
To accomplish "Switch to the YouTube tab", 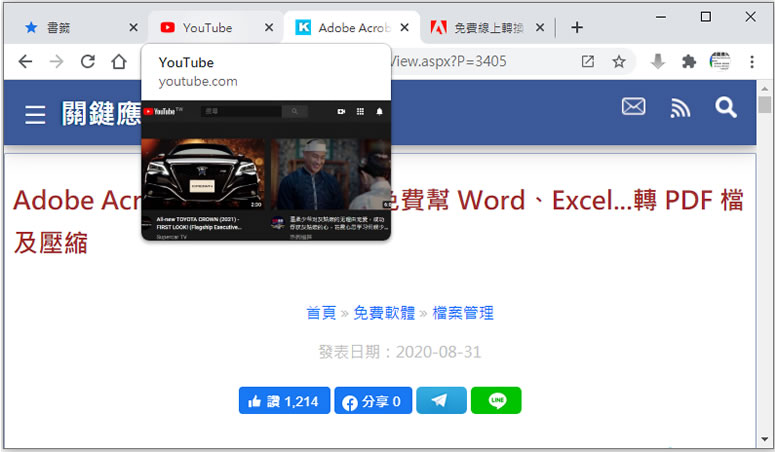I will tap(207, 28).
